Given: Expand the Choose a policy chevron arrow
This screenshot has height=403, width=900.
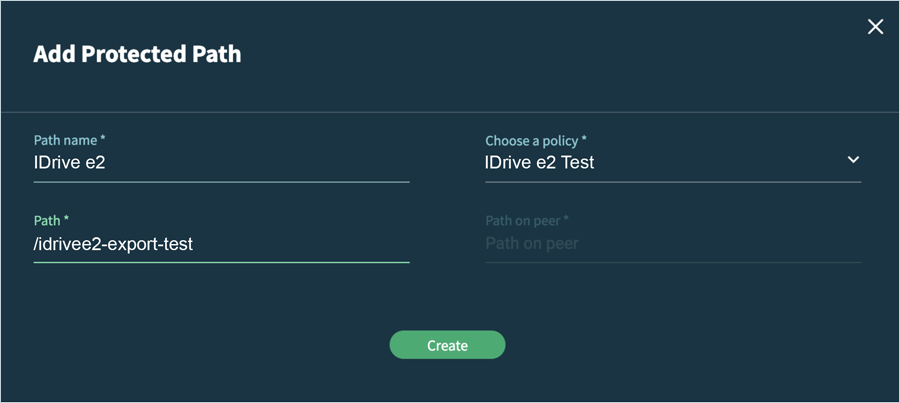Looking at the screenshot, I should tap(853, 160).
